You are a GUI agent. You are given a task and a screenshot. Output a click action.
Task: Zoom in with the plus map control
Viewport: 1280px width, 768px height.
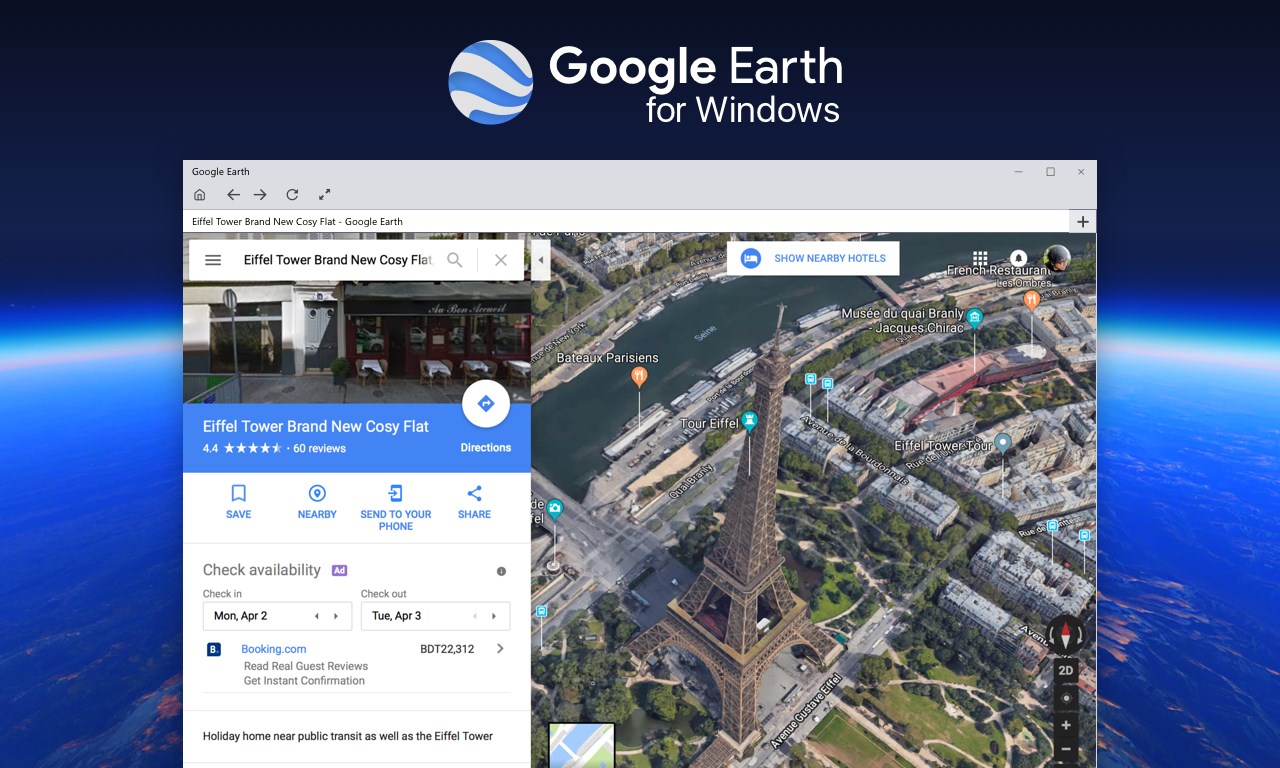(1066, 725)
